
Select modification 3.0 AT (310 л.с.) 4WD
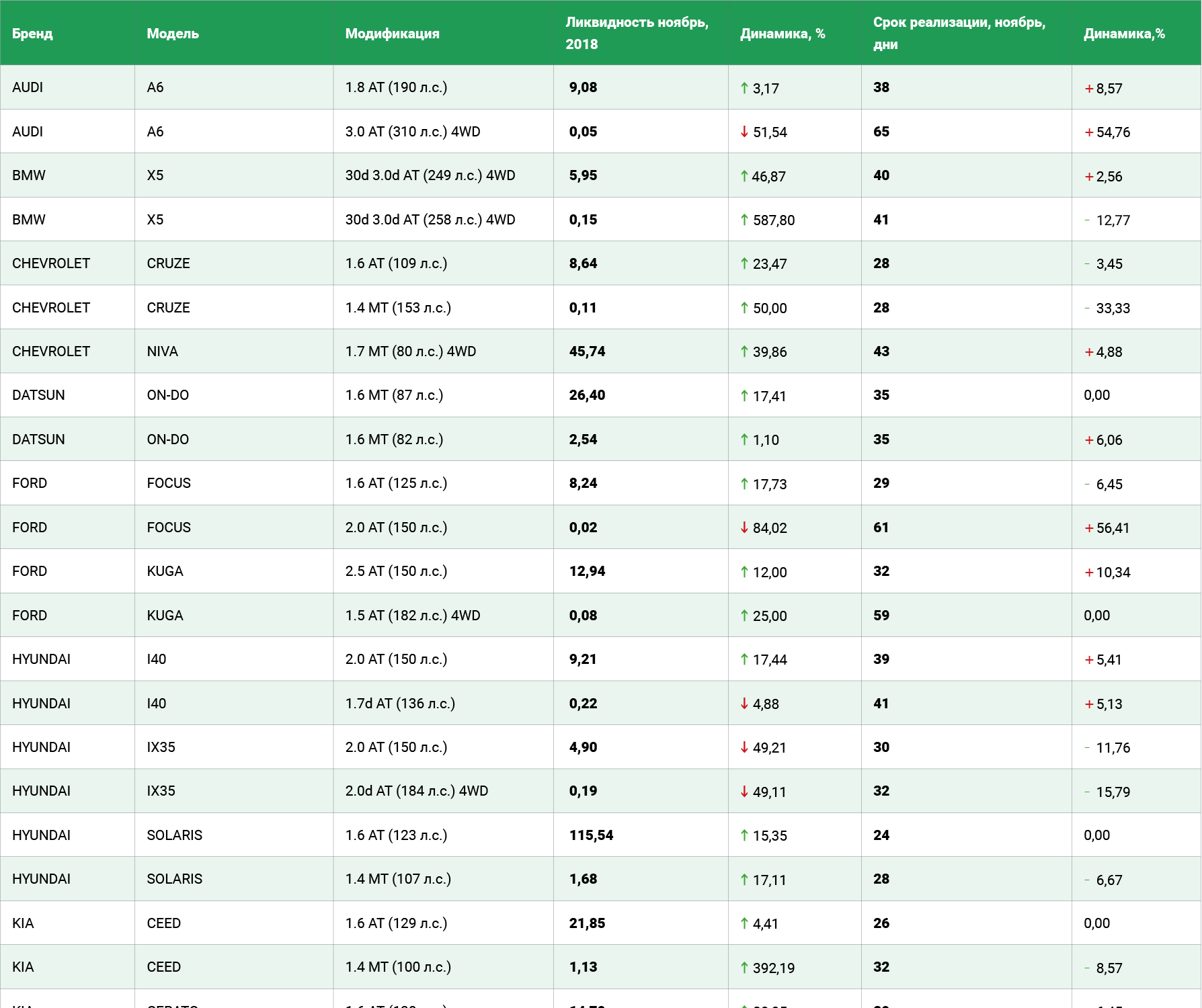(x=413, y=132)
